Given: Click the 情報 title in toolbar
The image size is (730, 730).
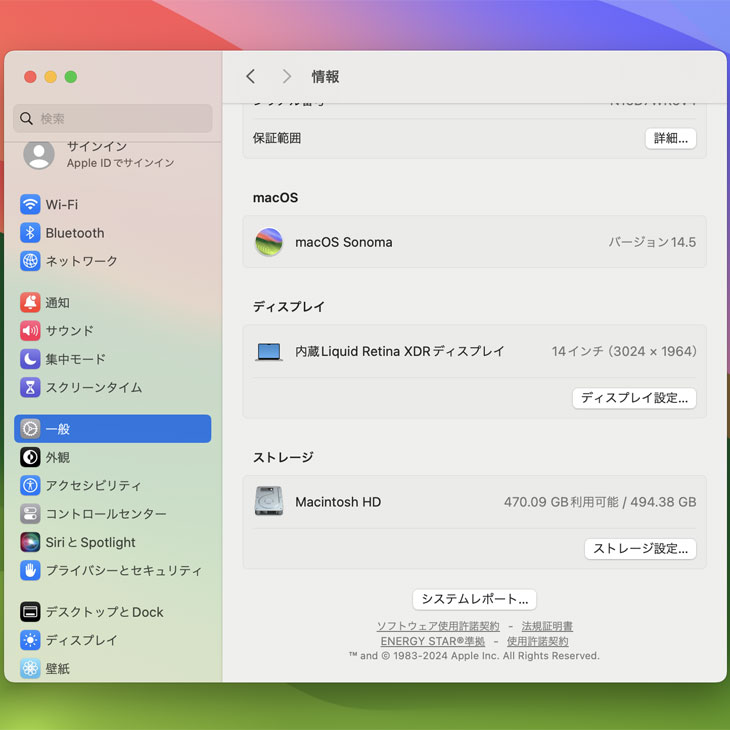Looking at the screenshot, I should pyautogui.click(x=325, y=76).
